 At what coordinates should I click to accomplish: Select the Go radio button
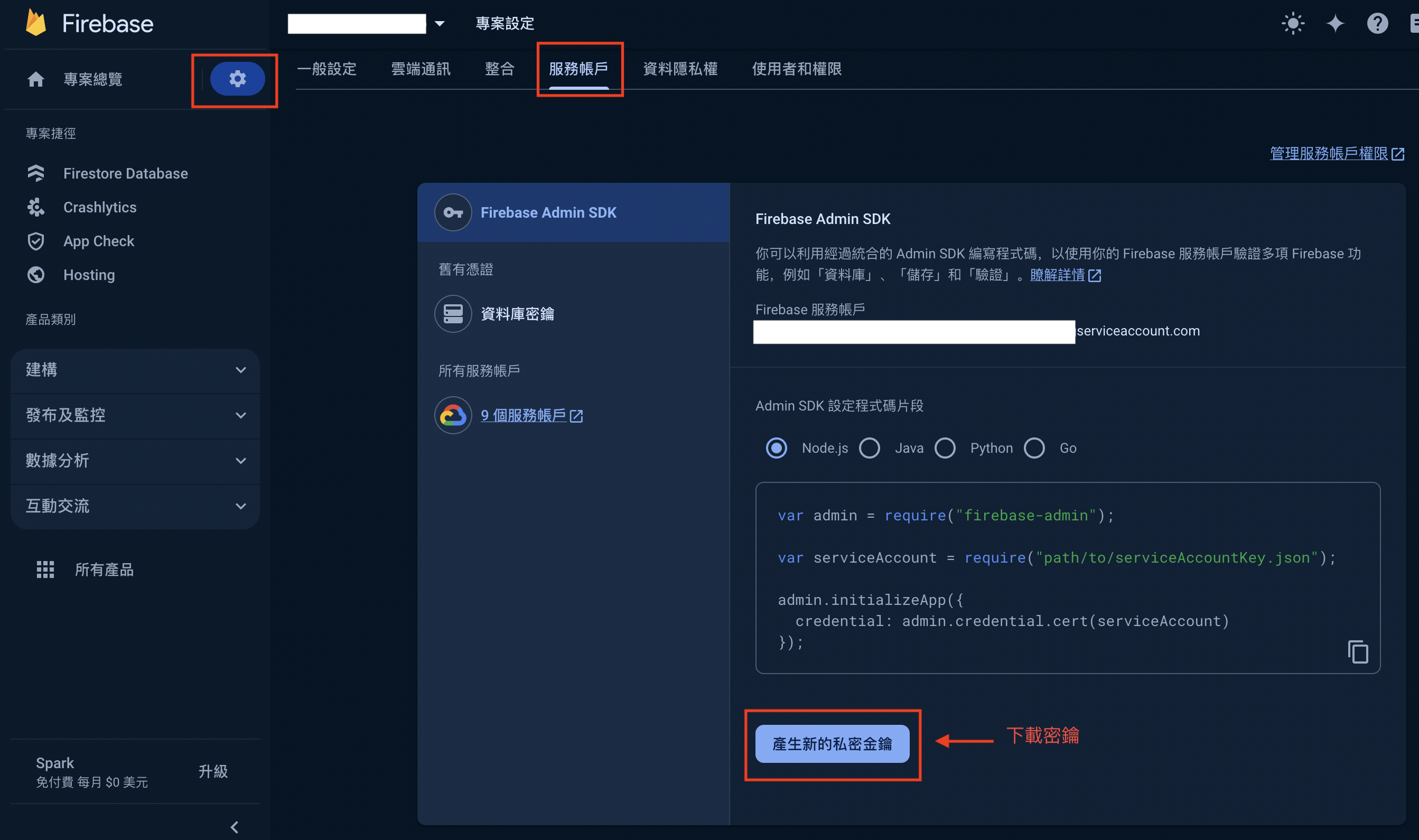click(x=1034, y=448)
